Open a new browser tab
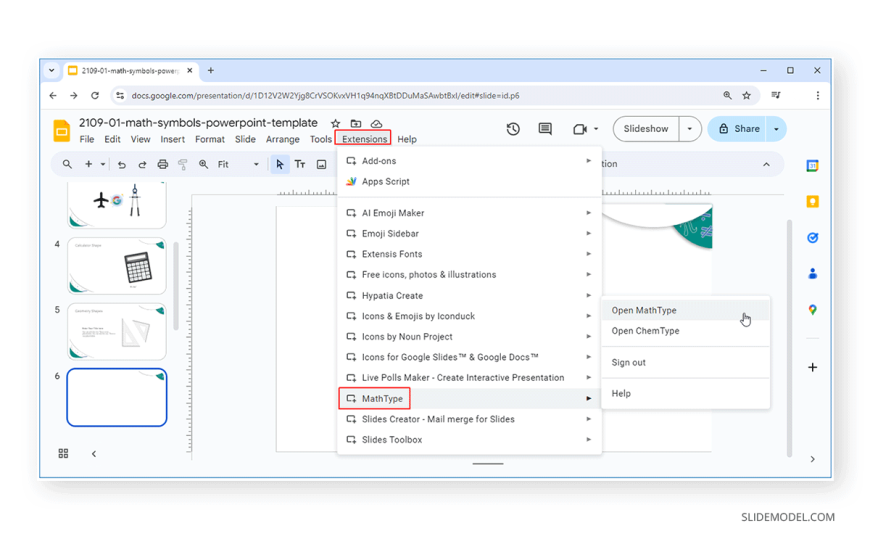 (x=211, y=70)
